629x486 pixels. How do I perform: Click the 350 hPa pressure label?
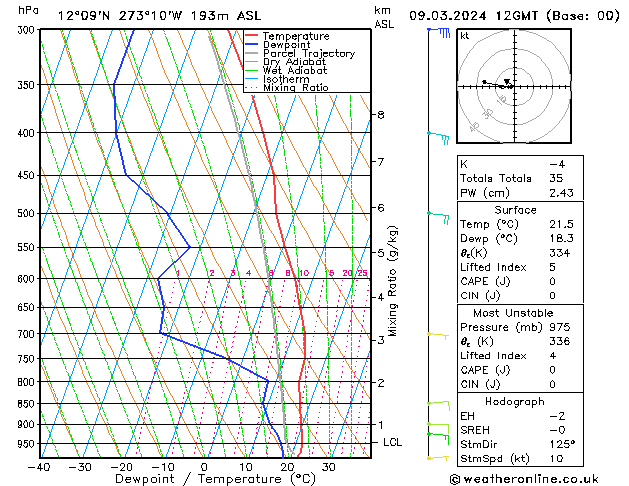pos(28,85)
